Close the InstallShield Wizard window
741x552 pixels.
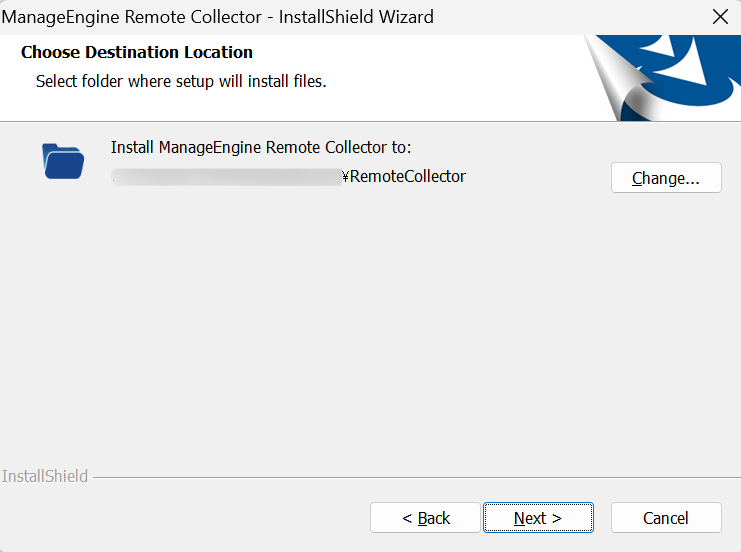pyautogui.click(x=720, y=17)
